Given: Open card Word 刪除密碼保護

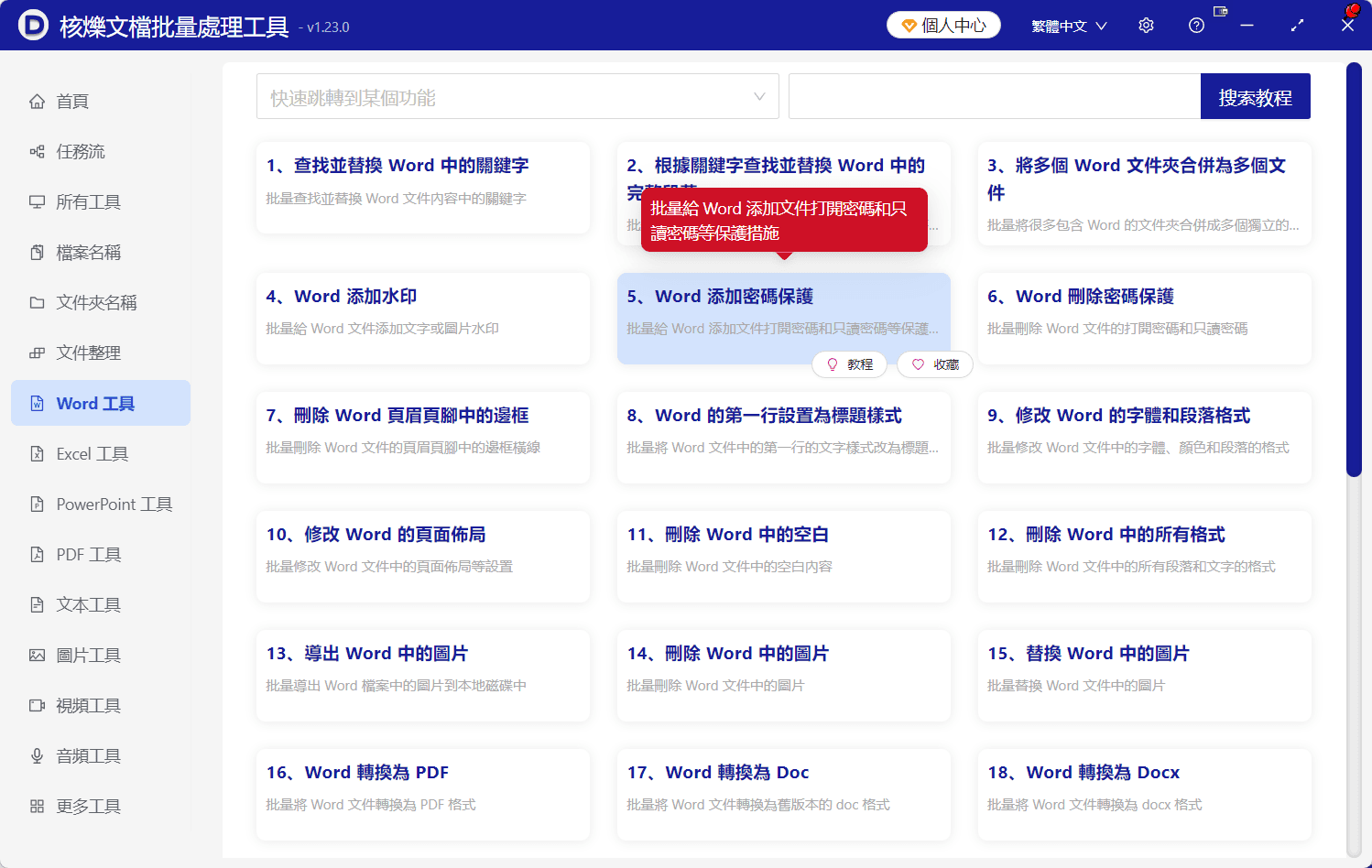Looking at the screenshot, I should coord(1145,319).
